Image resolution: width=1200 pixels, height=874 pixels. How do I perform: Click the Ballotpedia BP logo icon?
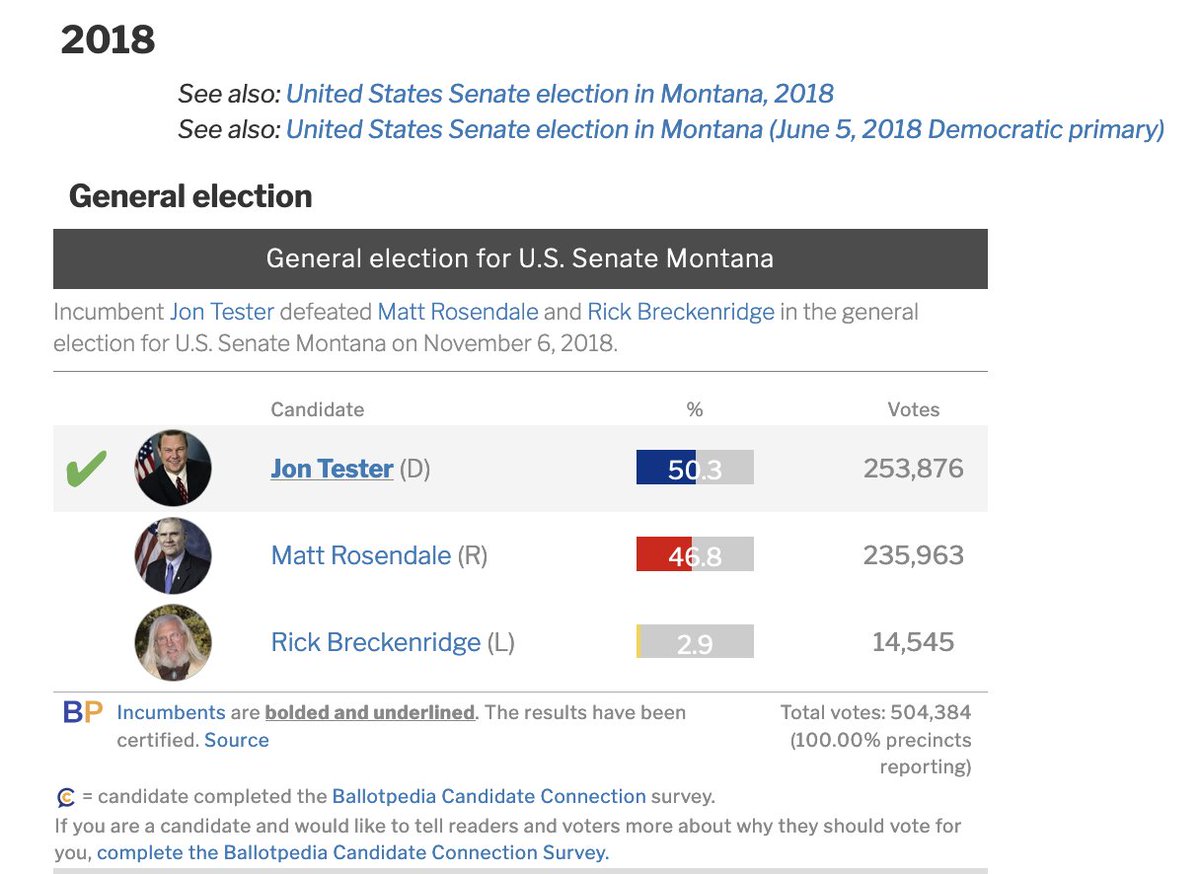click(x=83, y=713)
